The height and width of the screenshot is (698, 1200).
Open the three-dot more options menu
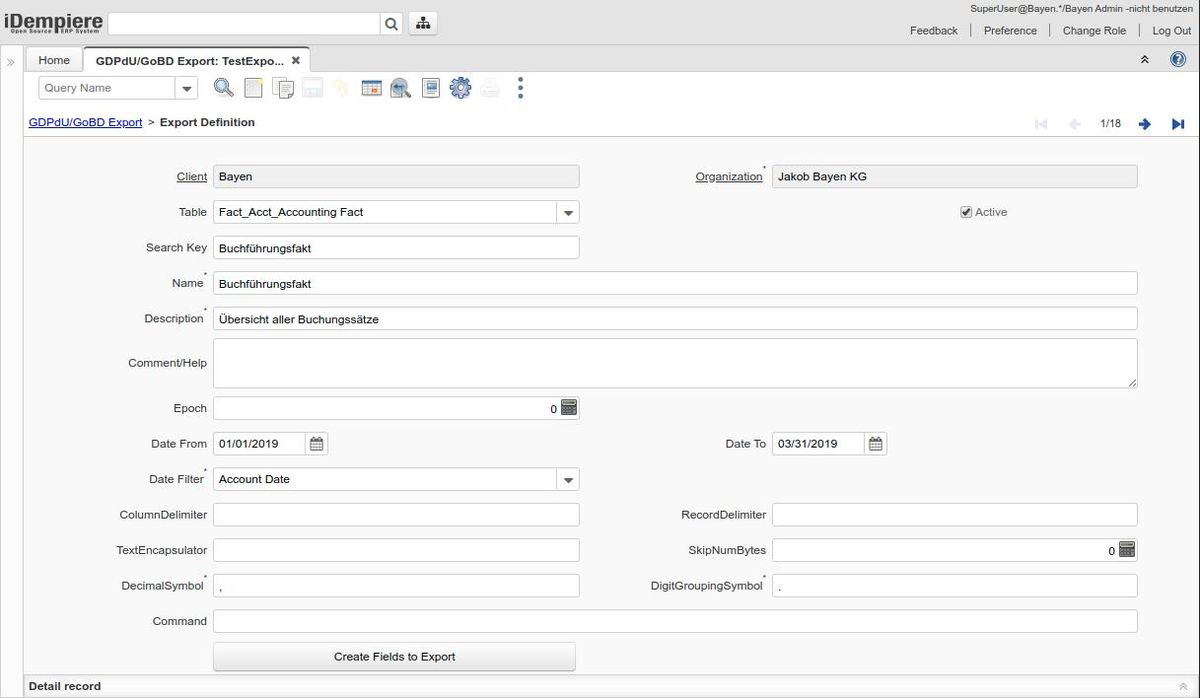520,88
